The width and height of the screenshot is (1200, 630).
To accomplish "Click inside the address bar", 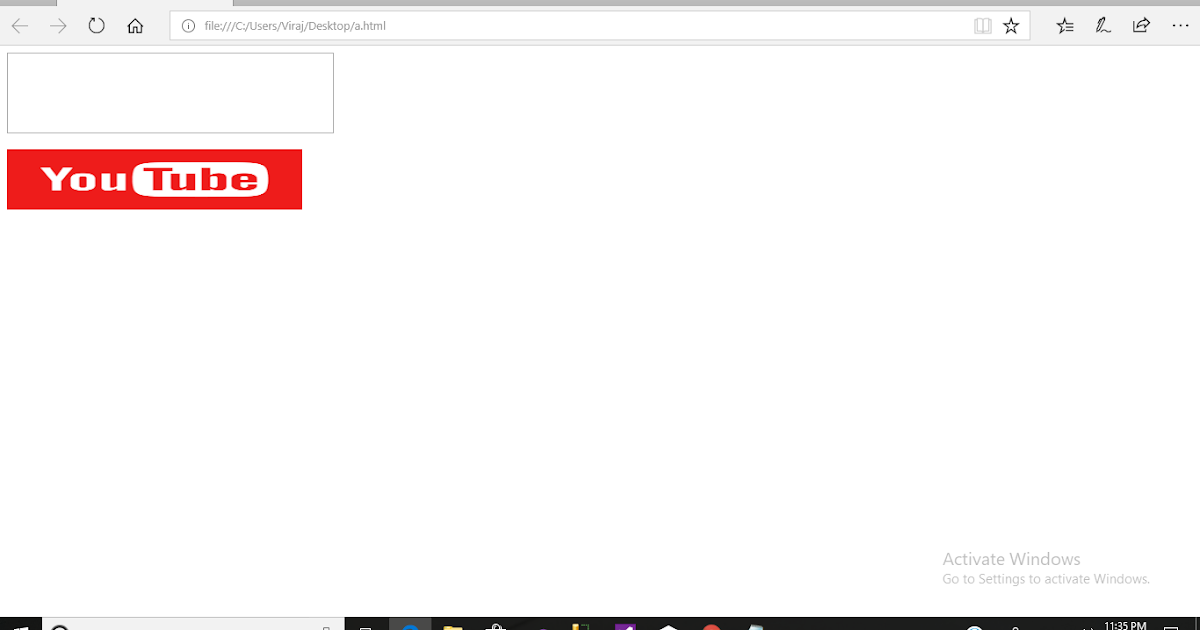I will [500, 26].
